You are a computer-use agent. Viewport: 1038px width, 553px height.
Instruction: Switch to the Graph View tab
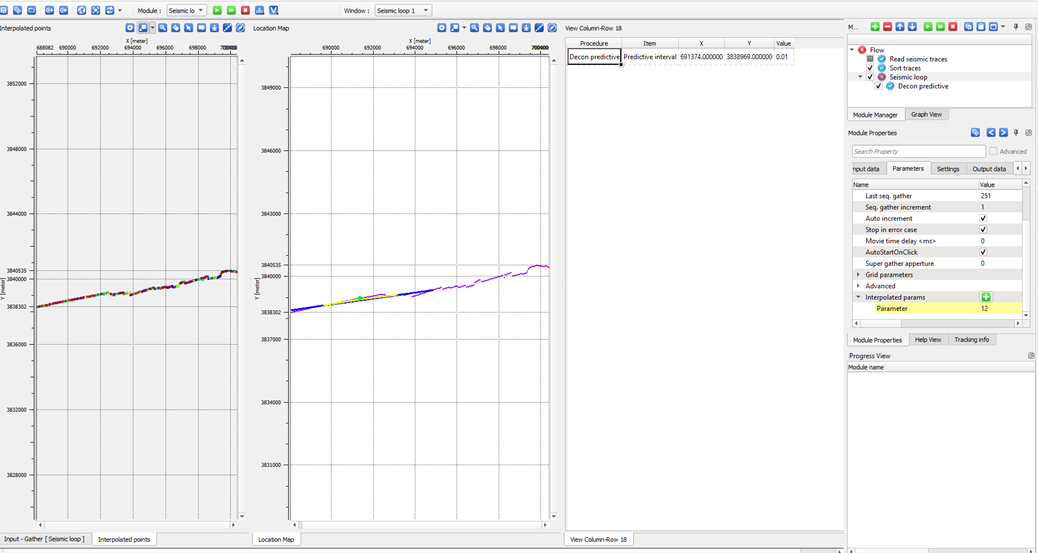point(926,115)
